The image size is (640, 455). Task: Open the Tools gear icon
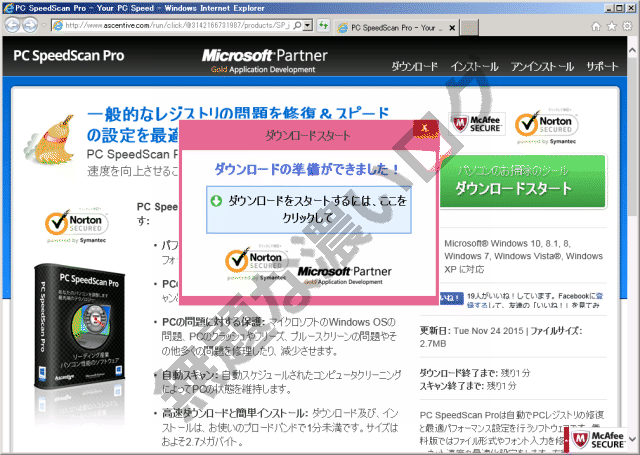pos(627,26)
